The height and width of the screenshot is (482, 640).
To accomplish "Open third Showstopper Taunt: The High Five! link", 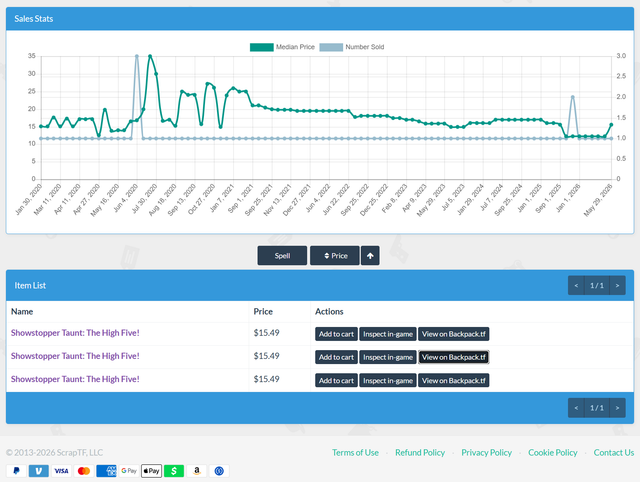I will [x=75, y=379].
